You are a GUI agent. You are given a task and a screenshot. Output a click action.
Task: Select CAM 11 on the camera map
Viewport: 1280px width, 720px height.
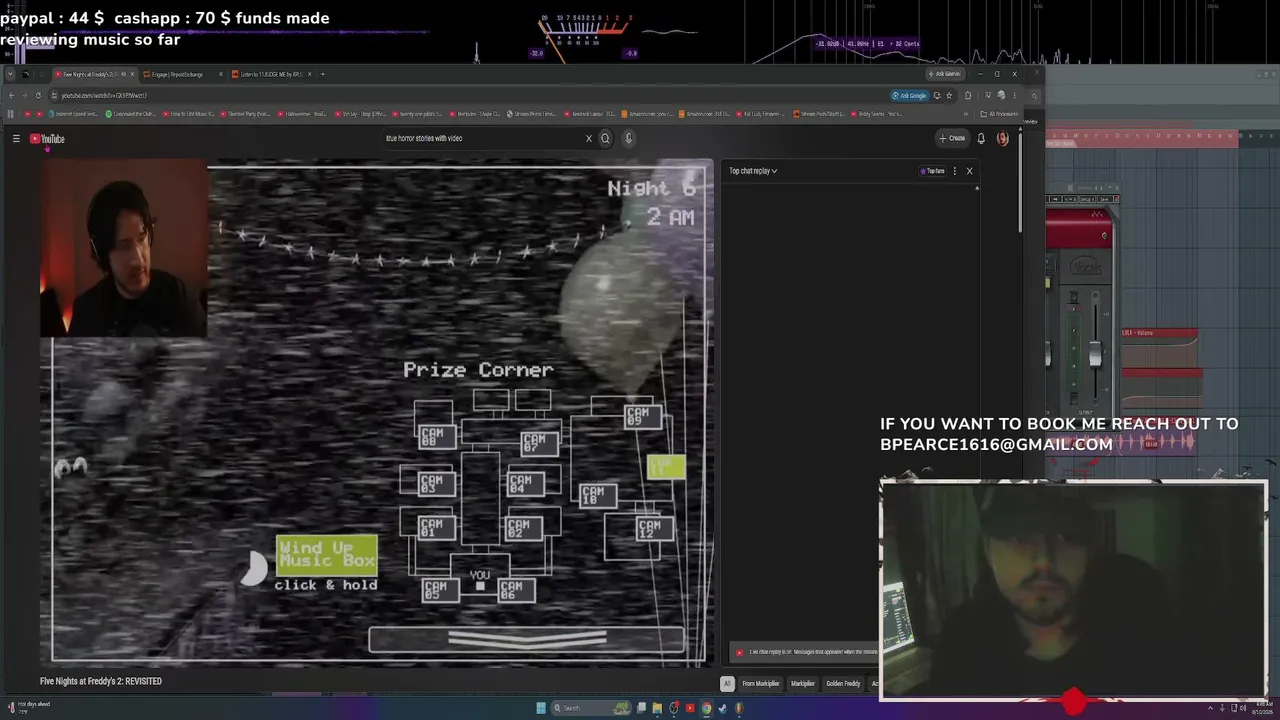pos(666,467)
